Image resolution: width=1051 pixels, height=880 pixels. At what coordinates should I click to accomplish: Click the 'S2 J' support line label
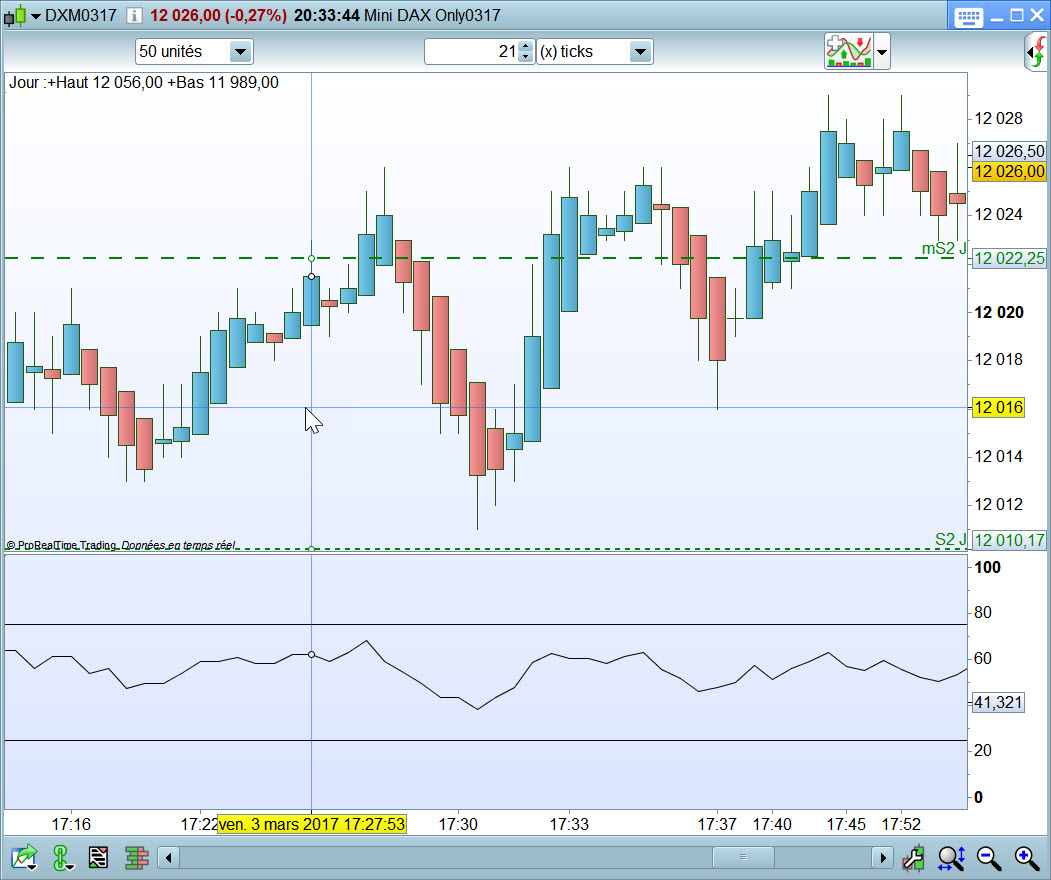[950, 540]
